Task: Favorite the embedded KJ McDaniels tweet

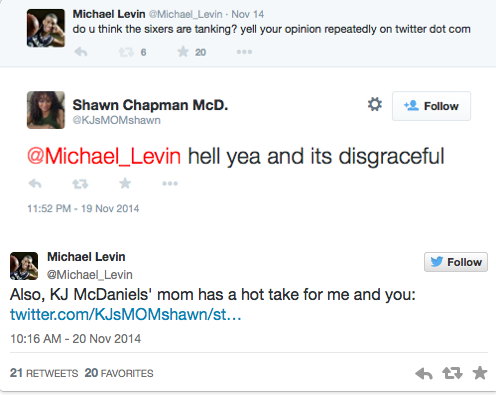Action: [480, 373]
